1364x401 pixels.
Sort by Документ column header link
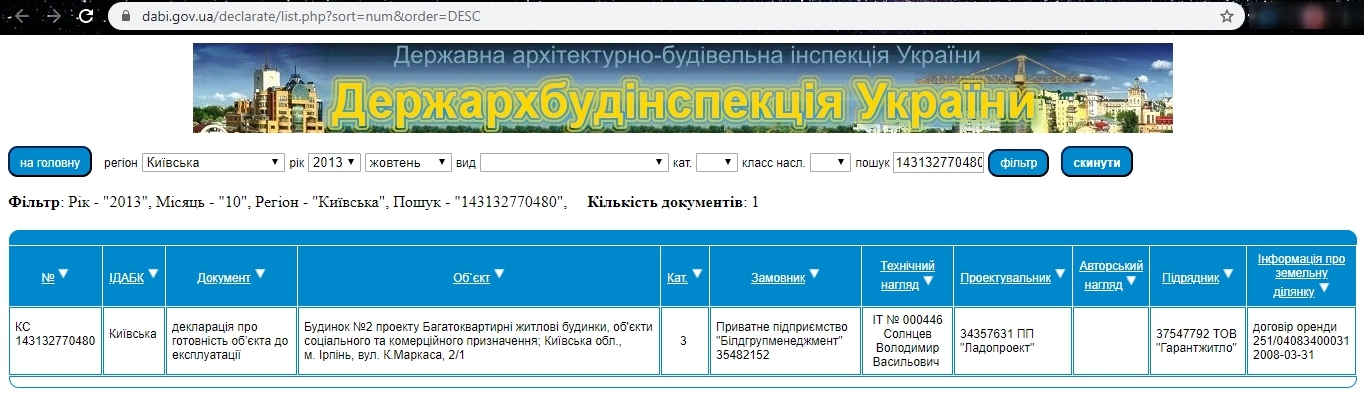[224, 278]
